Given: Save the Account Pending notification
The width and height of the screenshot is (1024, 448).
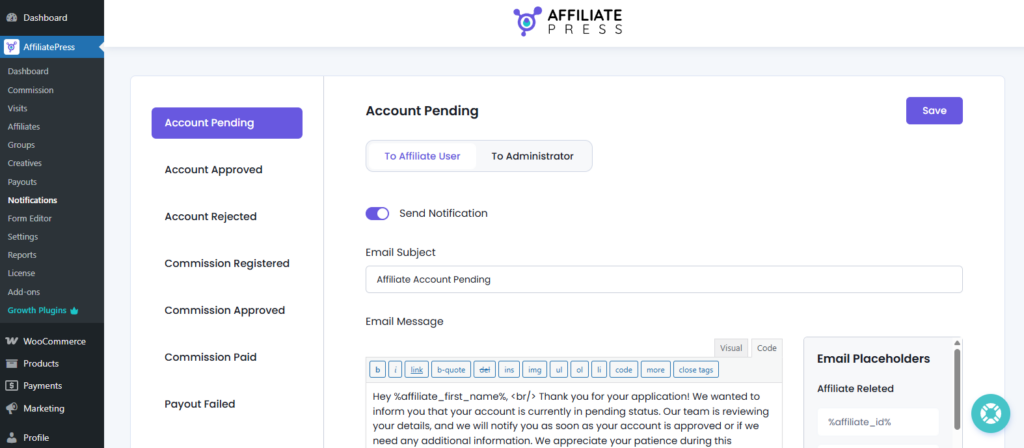Looking at the screenshot, I should tap(934, 110).
